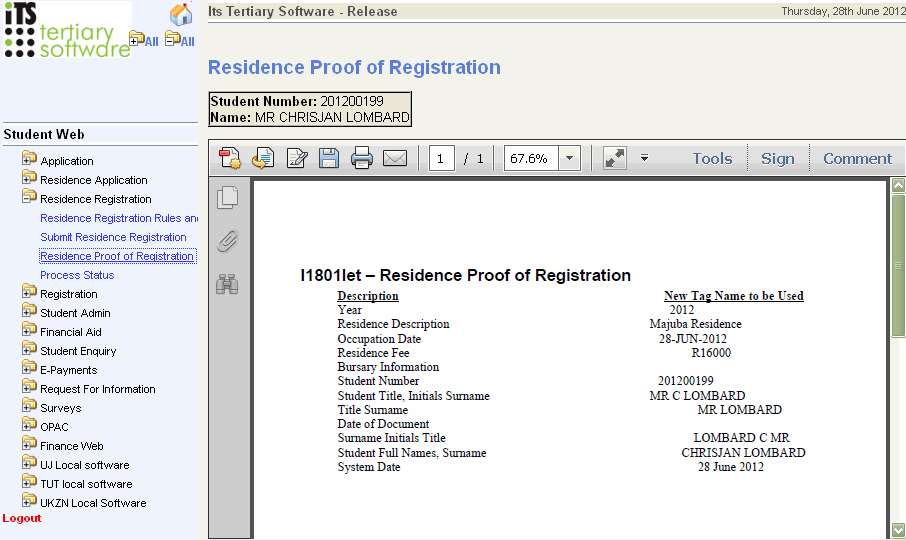Open the Tools pane
Viewport: 906px width, 540px height.
pos(712,158)
